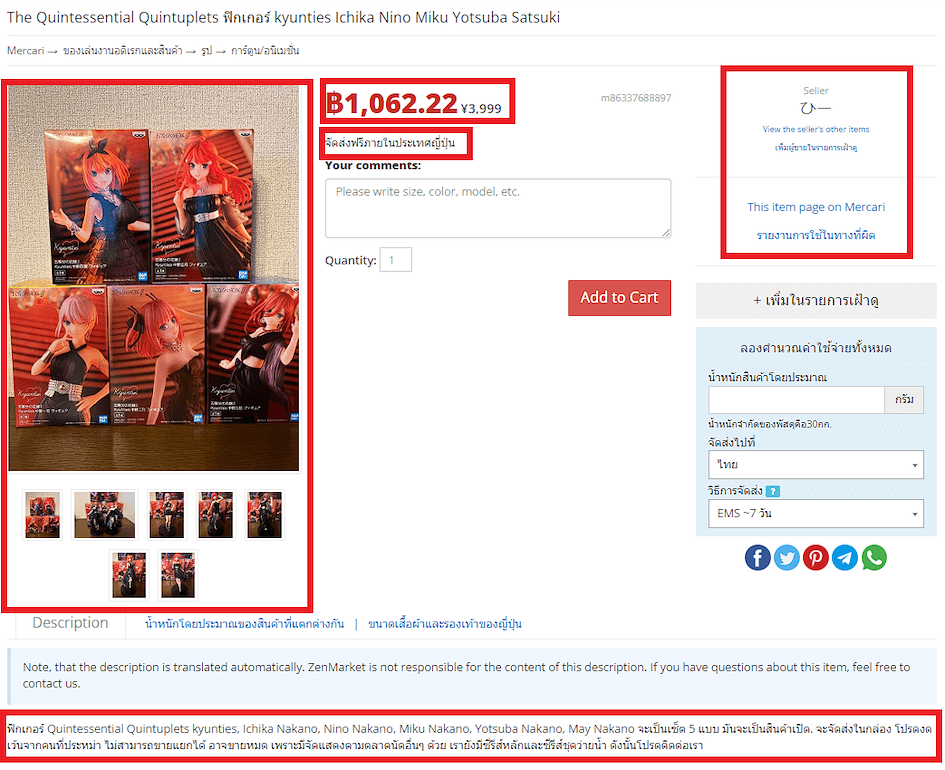Open the การ์ตูน/อนิเมชั่น breadcrumb link
Screen dimensions: 945x770
[x=265, y=51]
